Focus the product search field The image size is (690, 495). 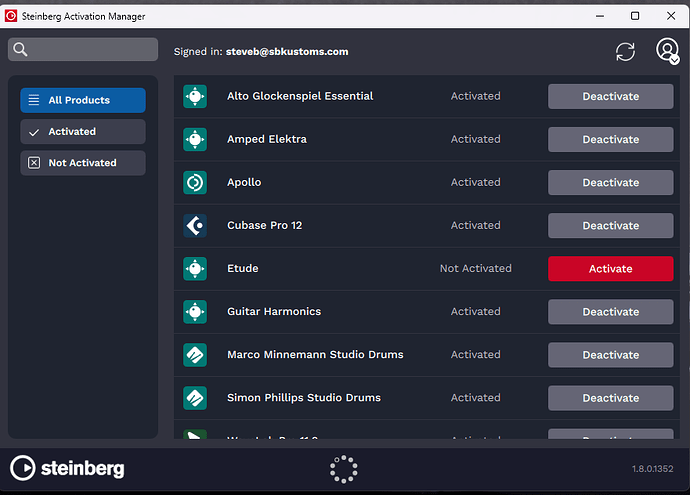click(x=83, y=49)
